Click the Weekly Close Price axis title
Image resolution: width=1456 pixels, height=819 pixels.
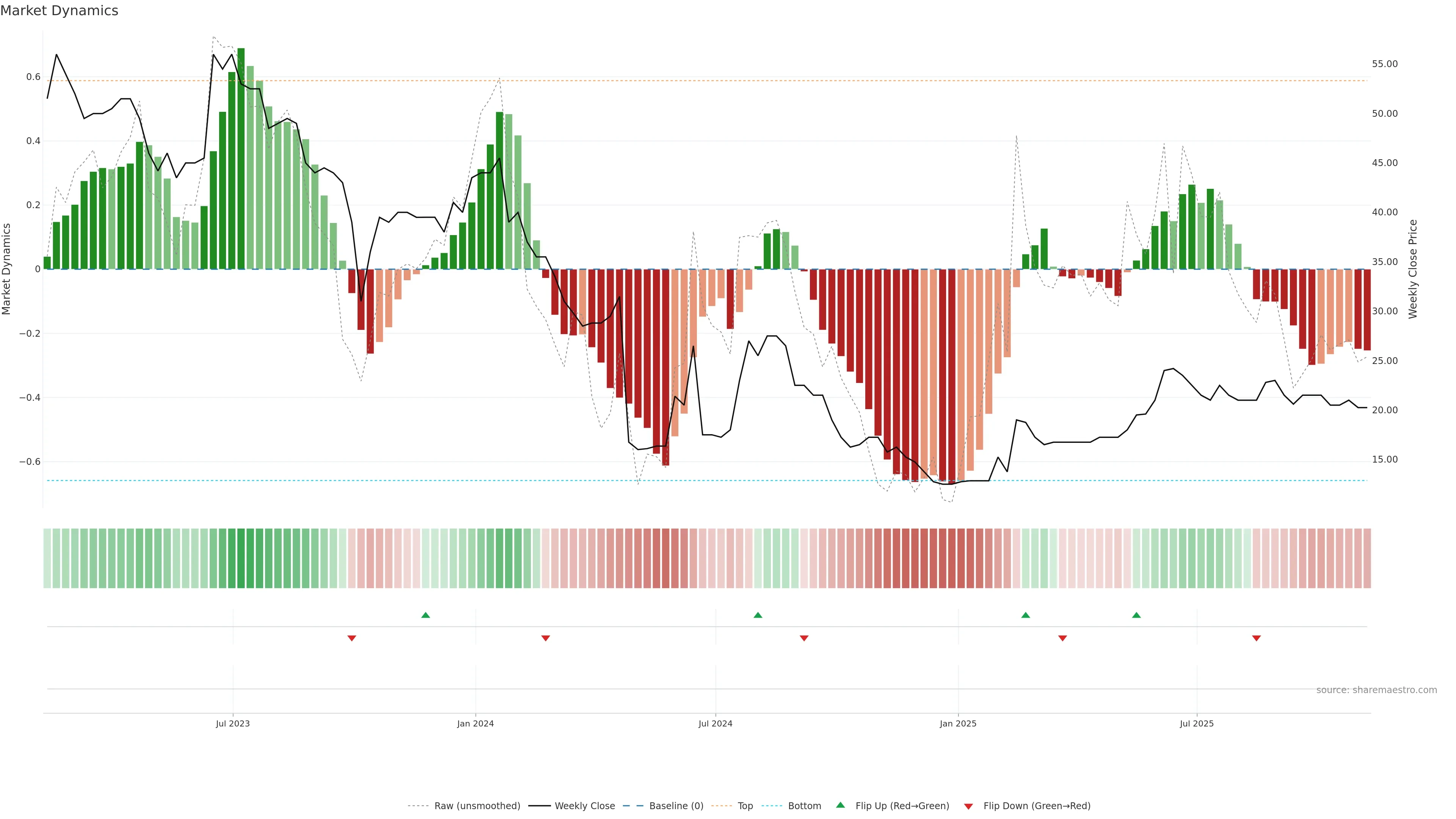click(x=1413, y=269)
